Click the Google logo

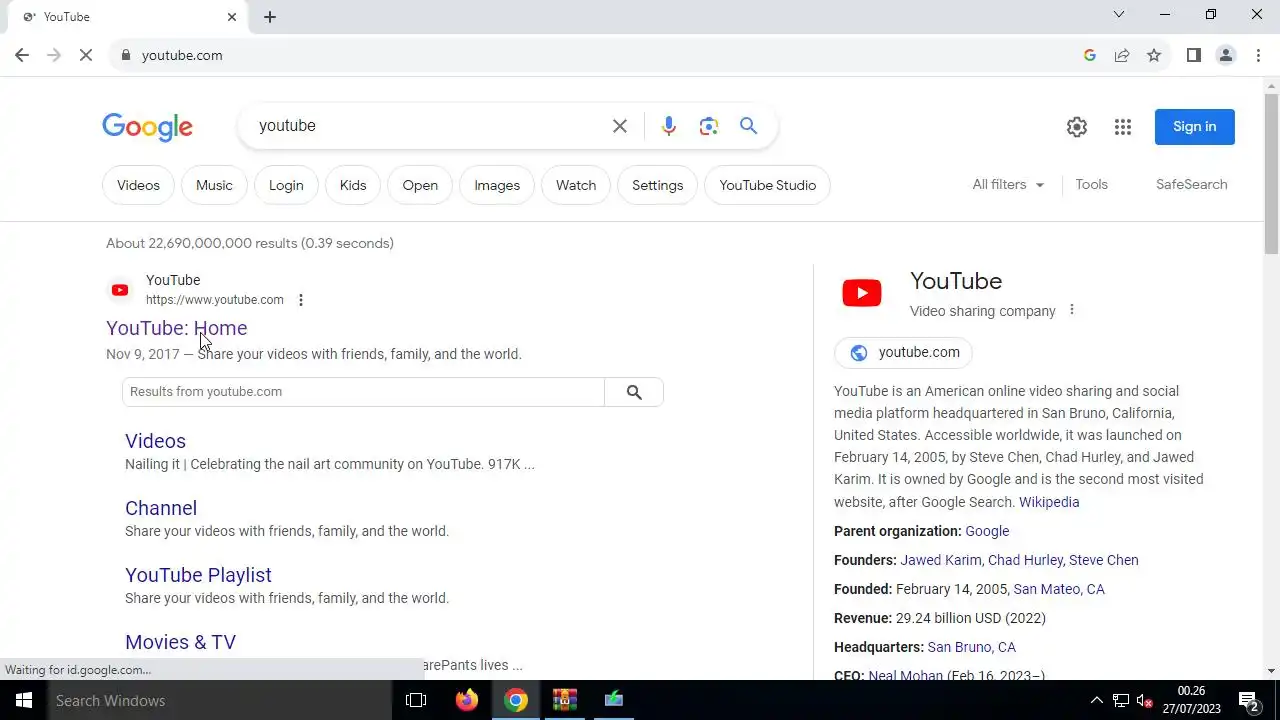tap(147, 127)
